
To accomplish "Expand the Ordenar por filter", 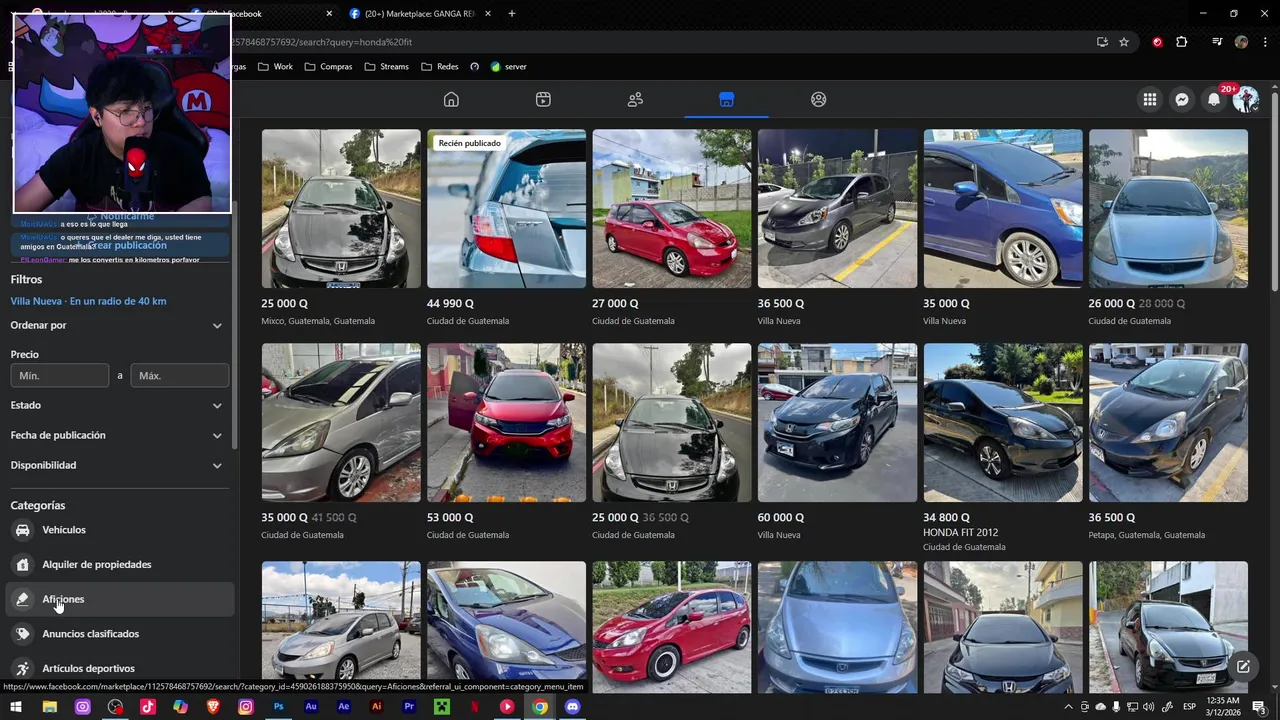I will (x=118, y=325).
